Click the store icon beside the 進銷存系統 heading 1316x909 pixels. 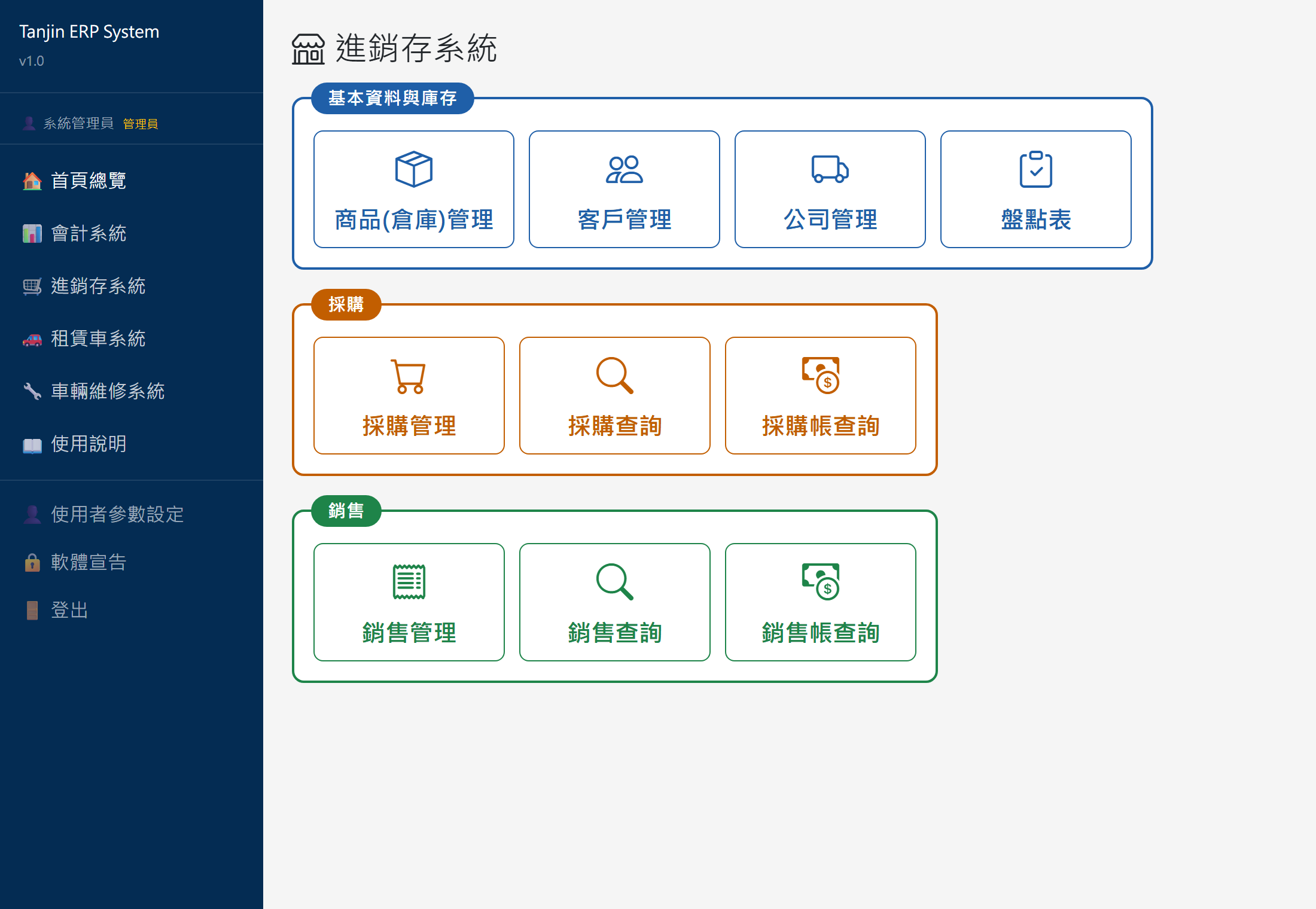pyautogui.click(x=308, y=48)
